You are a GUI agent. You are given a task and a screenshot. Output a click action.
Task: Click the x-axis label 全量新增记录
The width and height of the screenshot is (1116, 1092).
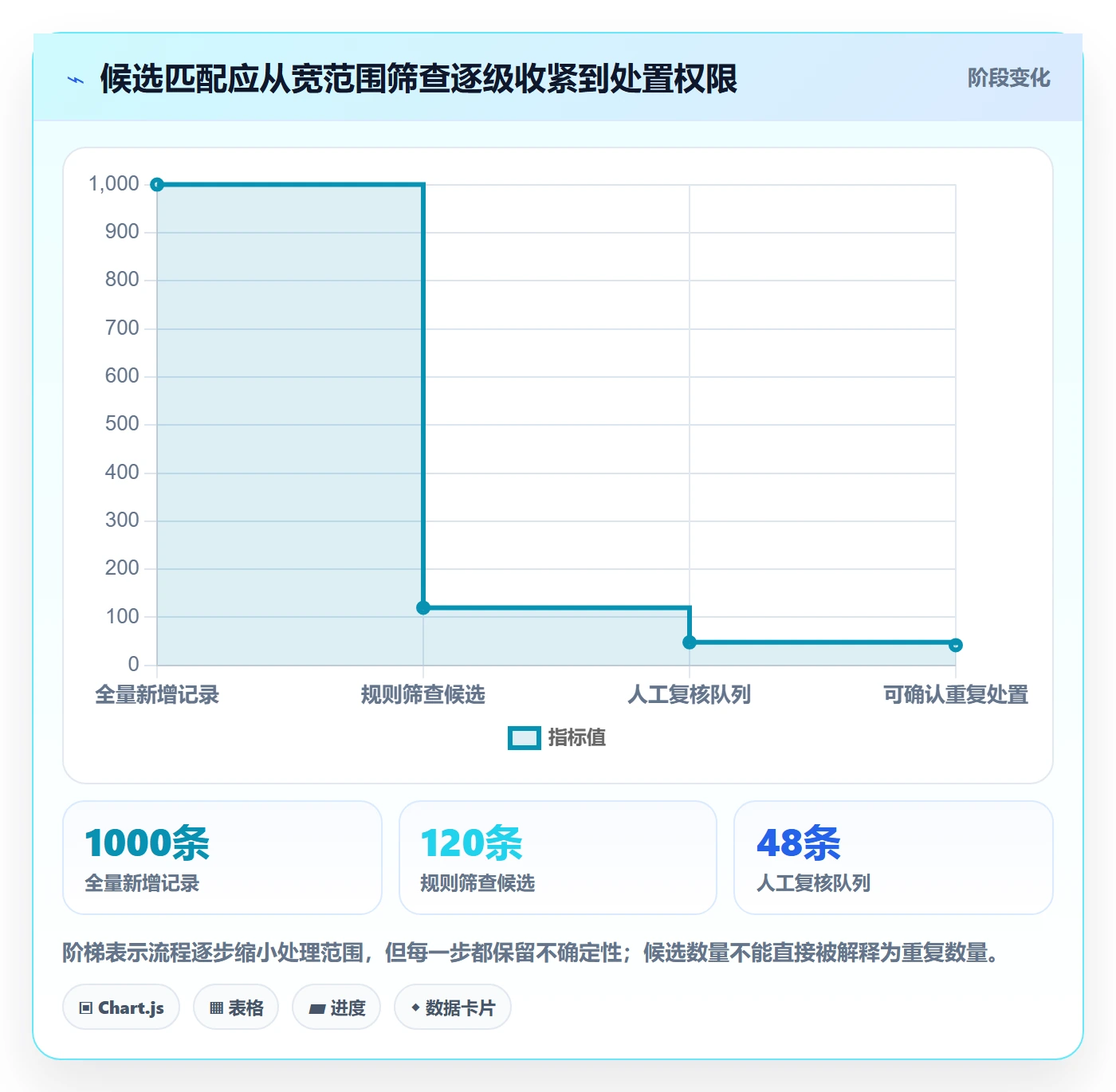(157, 695)
